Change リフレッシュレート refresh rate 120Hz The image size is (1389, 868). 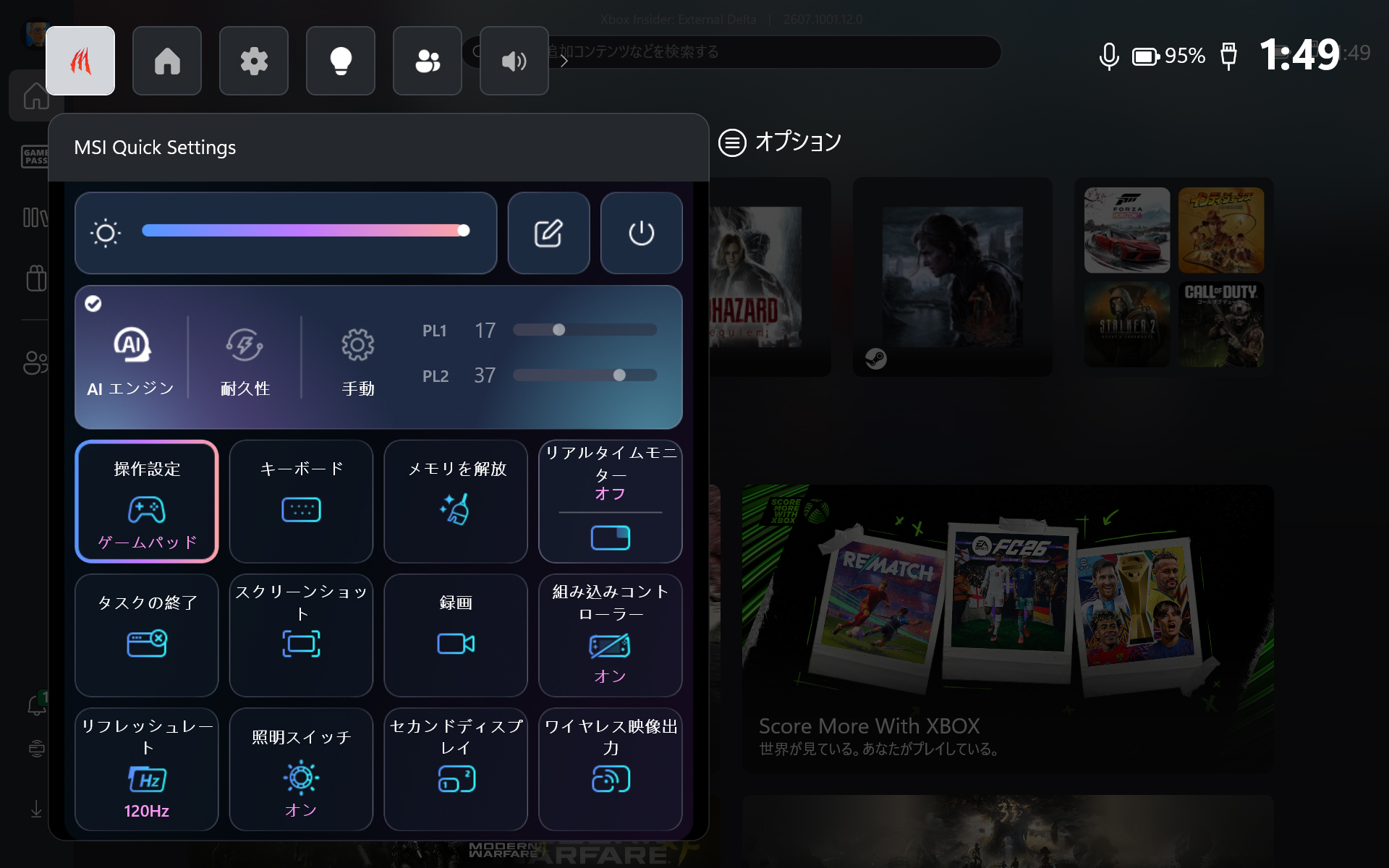pyautogui.click(x=147, y=769)
